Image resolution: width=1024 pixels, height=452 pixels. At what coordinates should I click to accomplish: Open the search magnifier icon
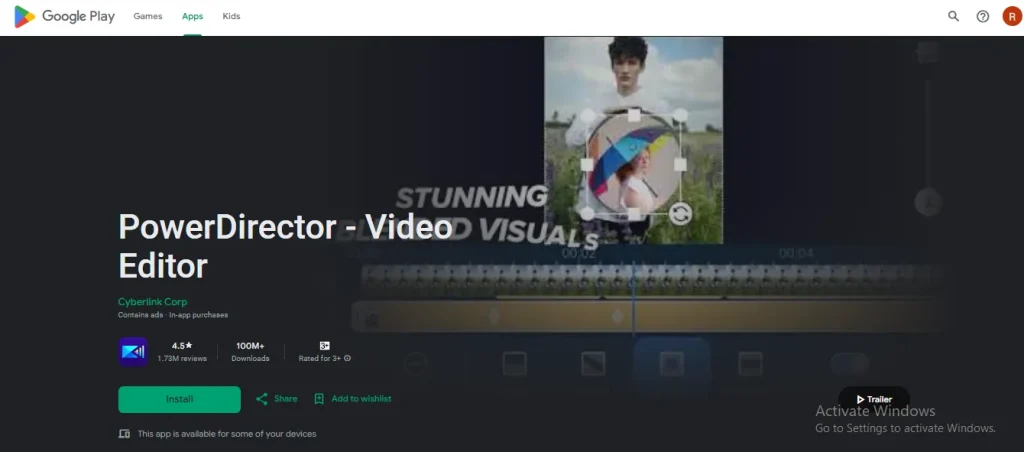(x=953, y=16)
